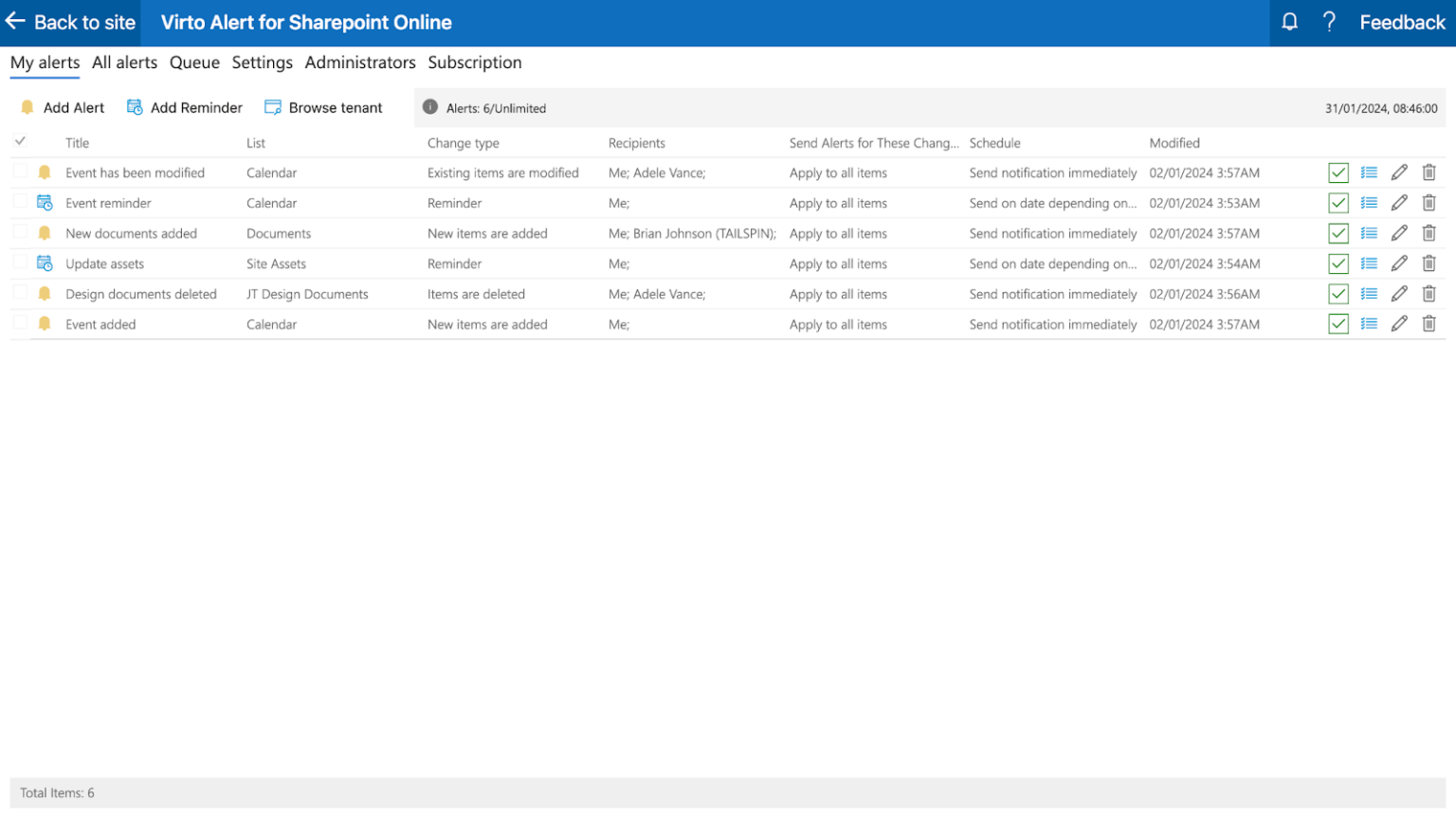Check the Event has been modified row checkbox

coord(21,173)
